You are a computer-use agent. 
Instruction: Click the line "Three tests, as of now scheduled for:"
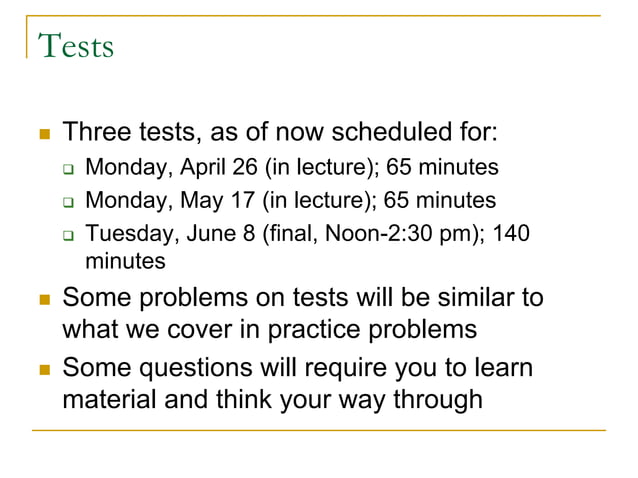coord(280,132)
